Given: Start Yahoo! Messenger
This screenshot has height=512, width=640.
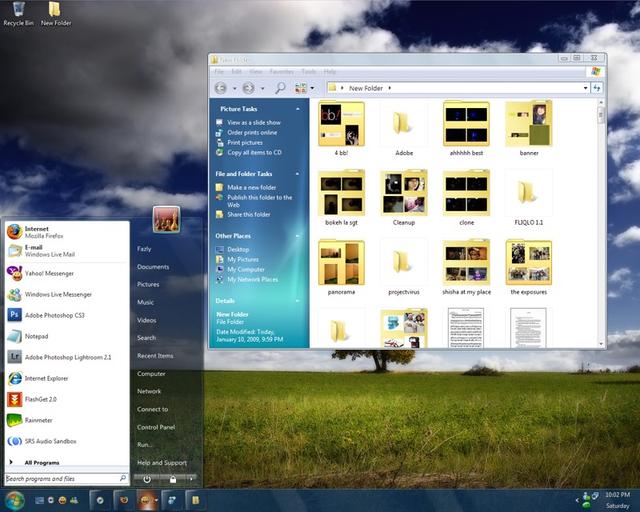Looking at the screenshot, I should point(50,272).
